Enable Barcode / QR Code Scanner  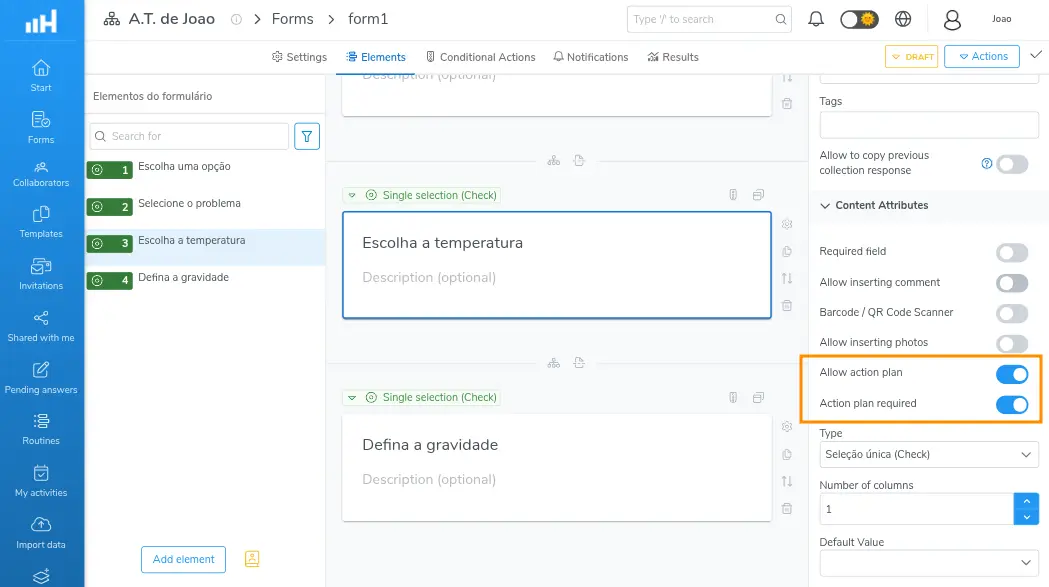pos(1012,313)
